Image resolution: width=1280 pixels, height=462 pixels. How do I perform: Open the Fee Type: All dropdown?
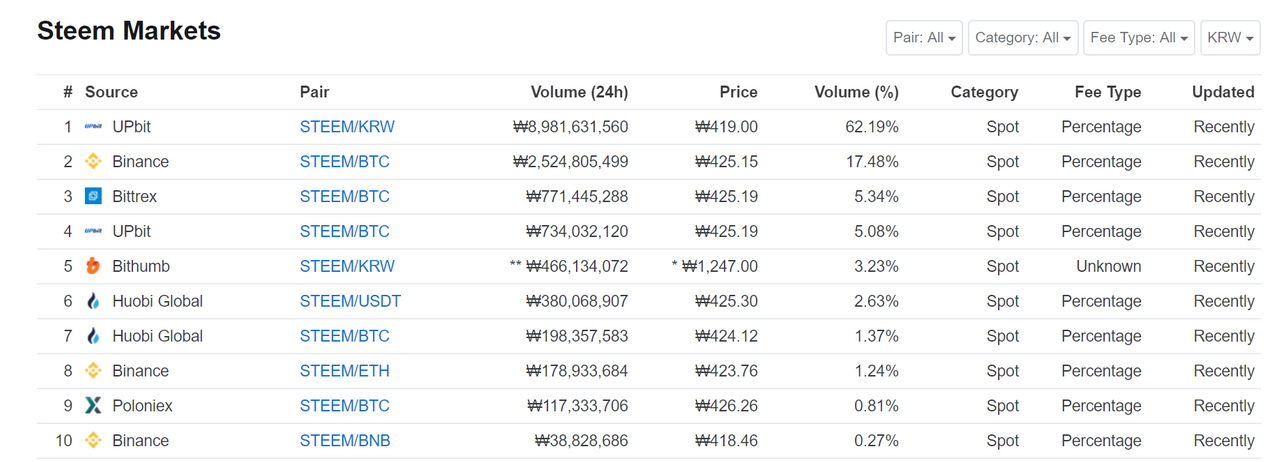point(1139,38)
